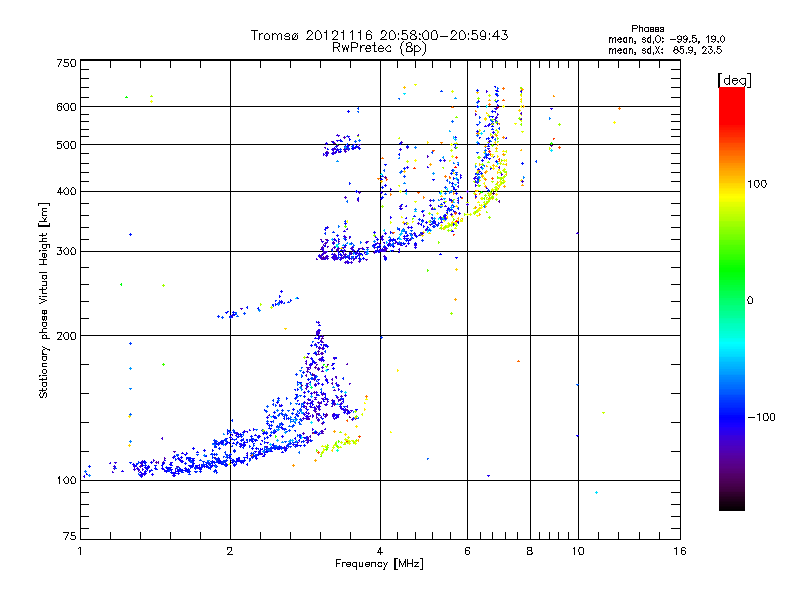Click the y-axis tick label "75"

pos(69,536)
